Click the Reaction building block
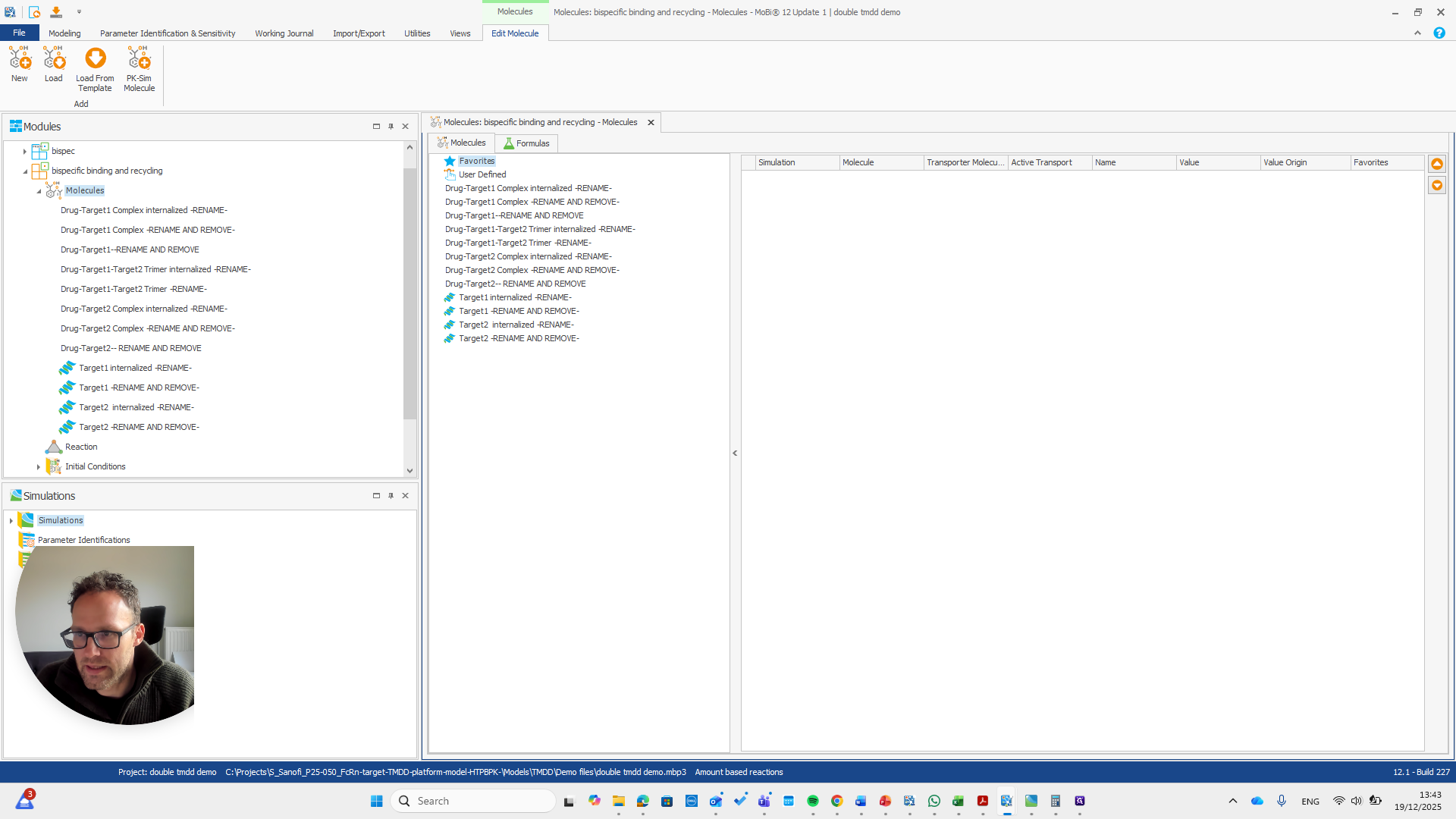This screenshot has width=1456, height=819. [81, 447]
